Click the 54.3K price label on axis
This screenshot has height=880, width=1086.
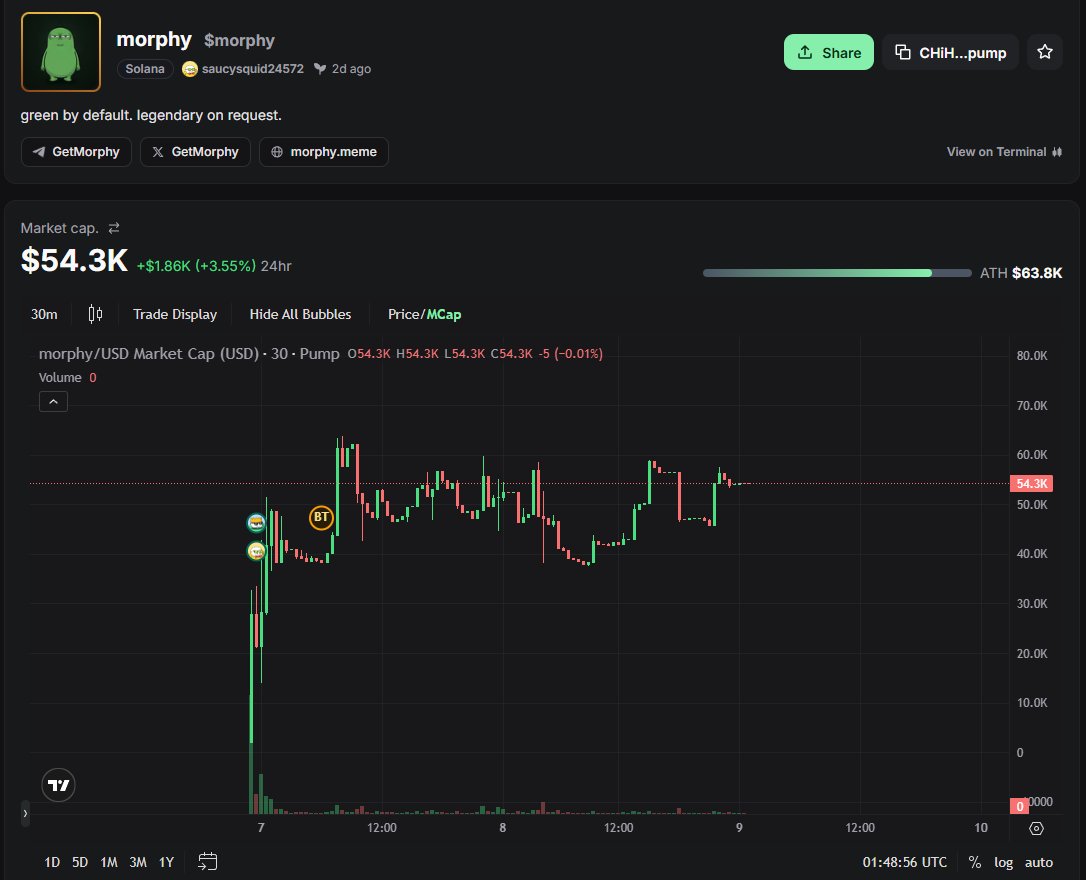[x=1031, y=483]
